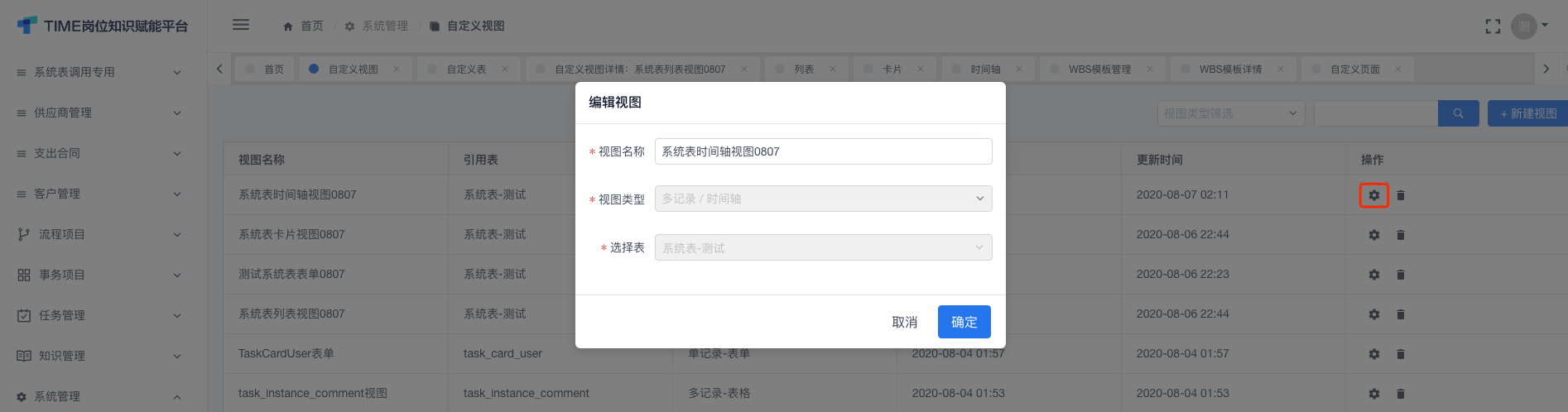The height and width of the screenshot is (412, 1568).
Task: Click trash icon for task_instance_comment视图 row
Action: tap(1401, 394)
